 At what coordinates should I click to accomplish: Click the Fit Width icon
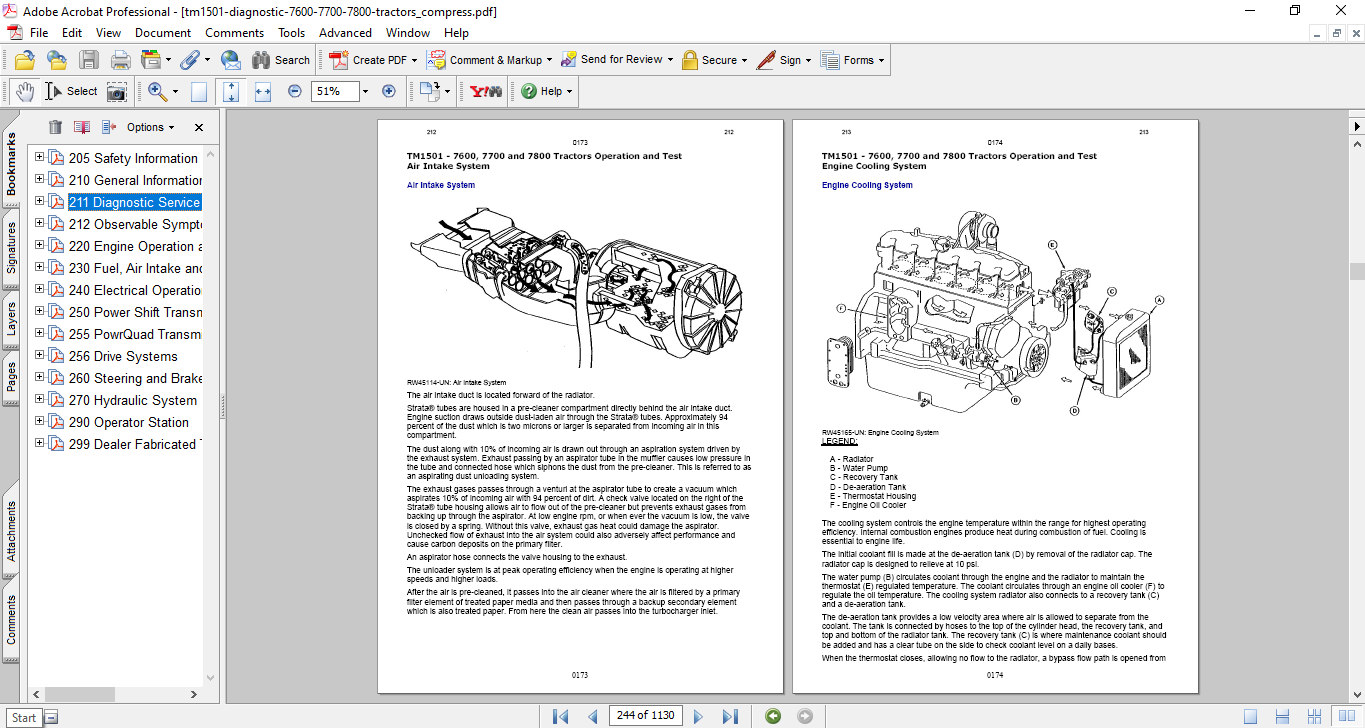[263, 91]
